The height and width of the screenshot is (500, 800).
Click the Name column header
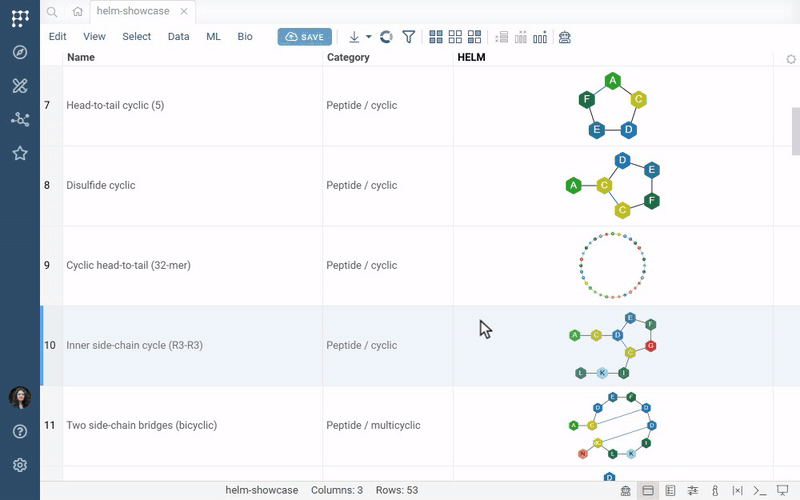click(x=192, y=58)
